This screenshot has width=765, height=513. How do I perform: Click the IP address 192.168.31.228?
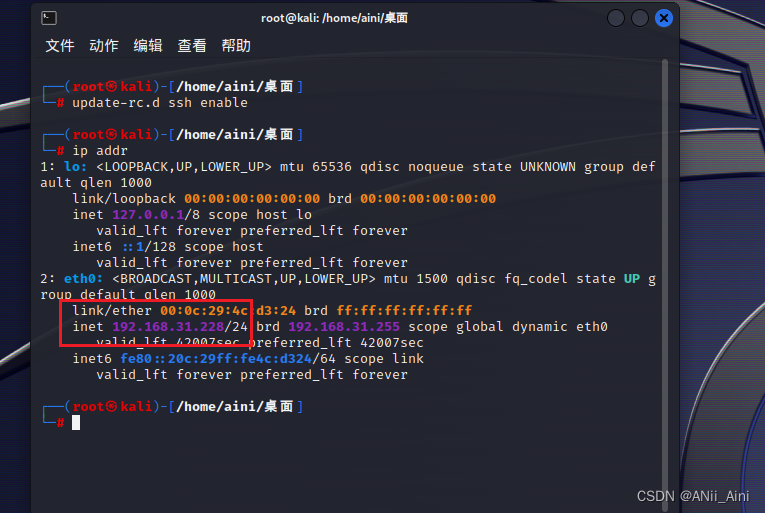coord(168,327)
